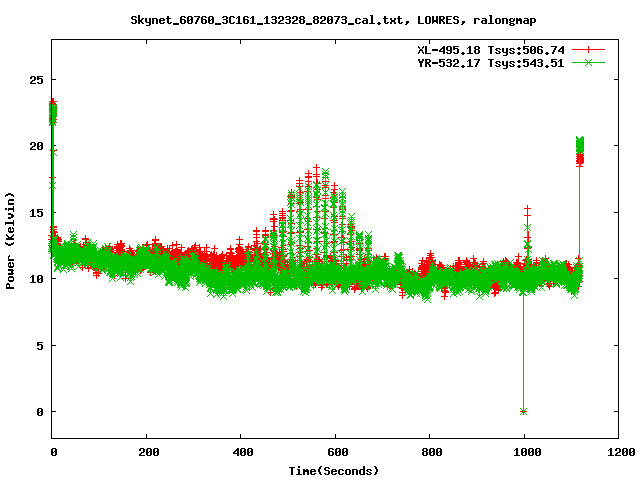Click the 15 tick label on y-axis
The image size is (640, 480).
(37, 212)
